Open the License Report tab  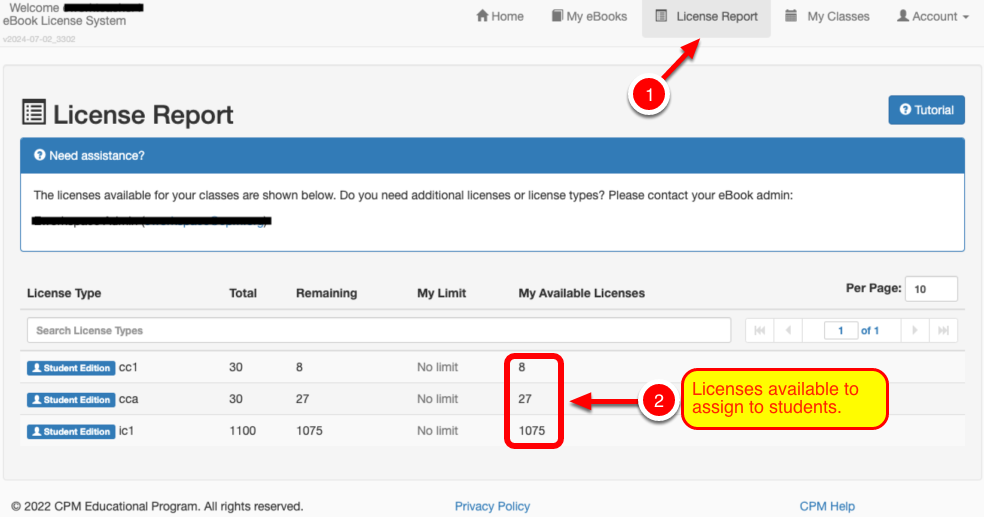pyautogui.click(x=706, y=17)
